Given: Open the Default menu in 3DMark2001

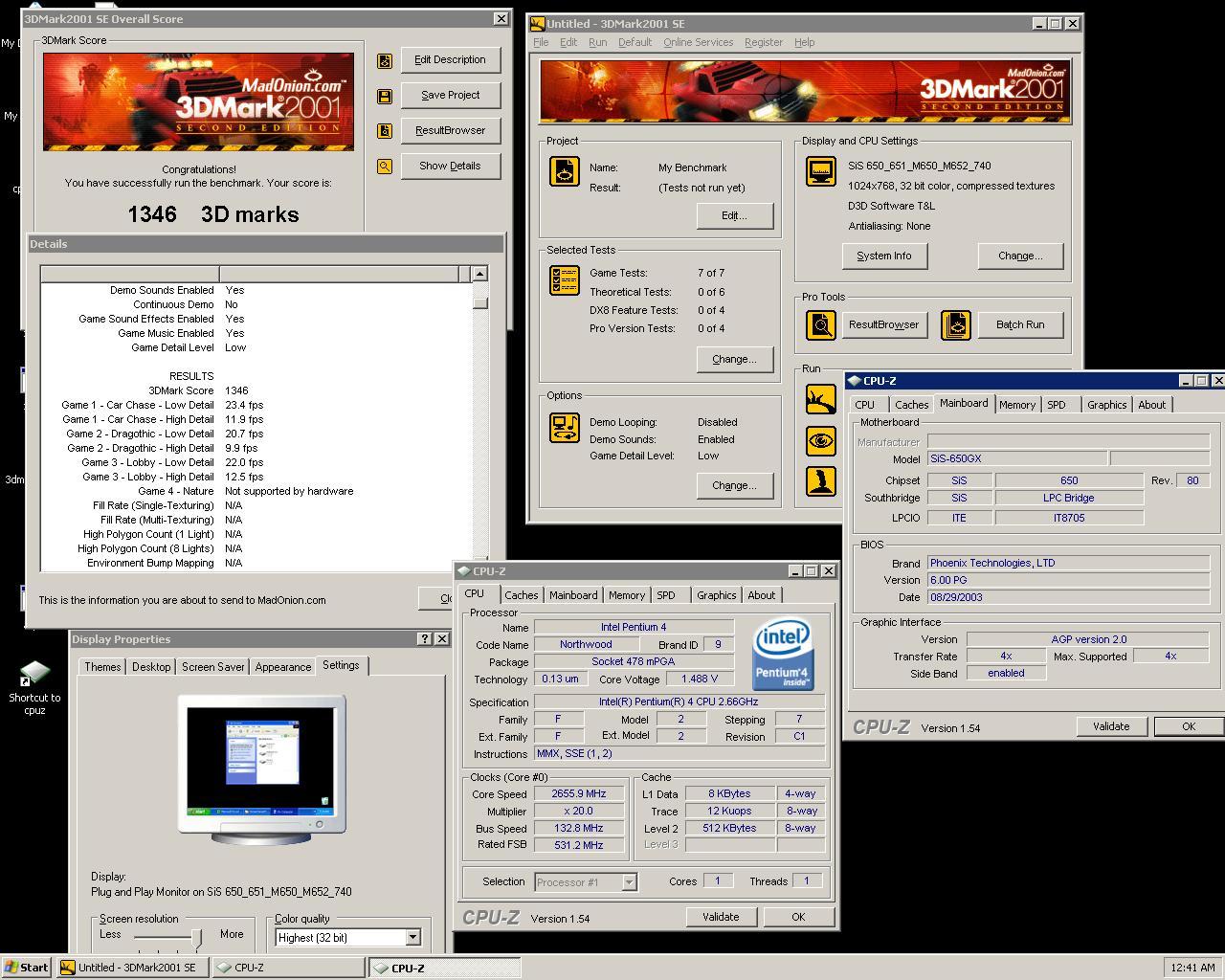Looking at the screenshot, I should 635,42.
